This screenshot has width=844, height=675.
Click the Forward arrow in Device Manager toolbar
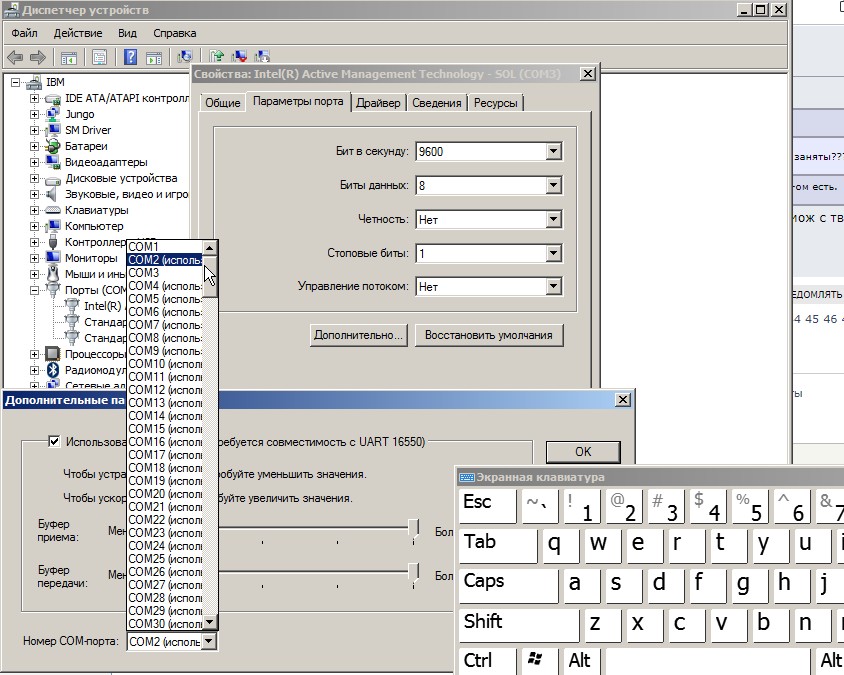[x=38, y=57]
